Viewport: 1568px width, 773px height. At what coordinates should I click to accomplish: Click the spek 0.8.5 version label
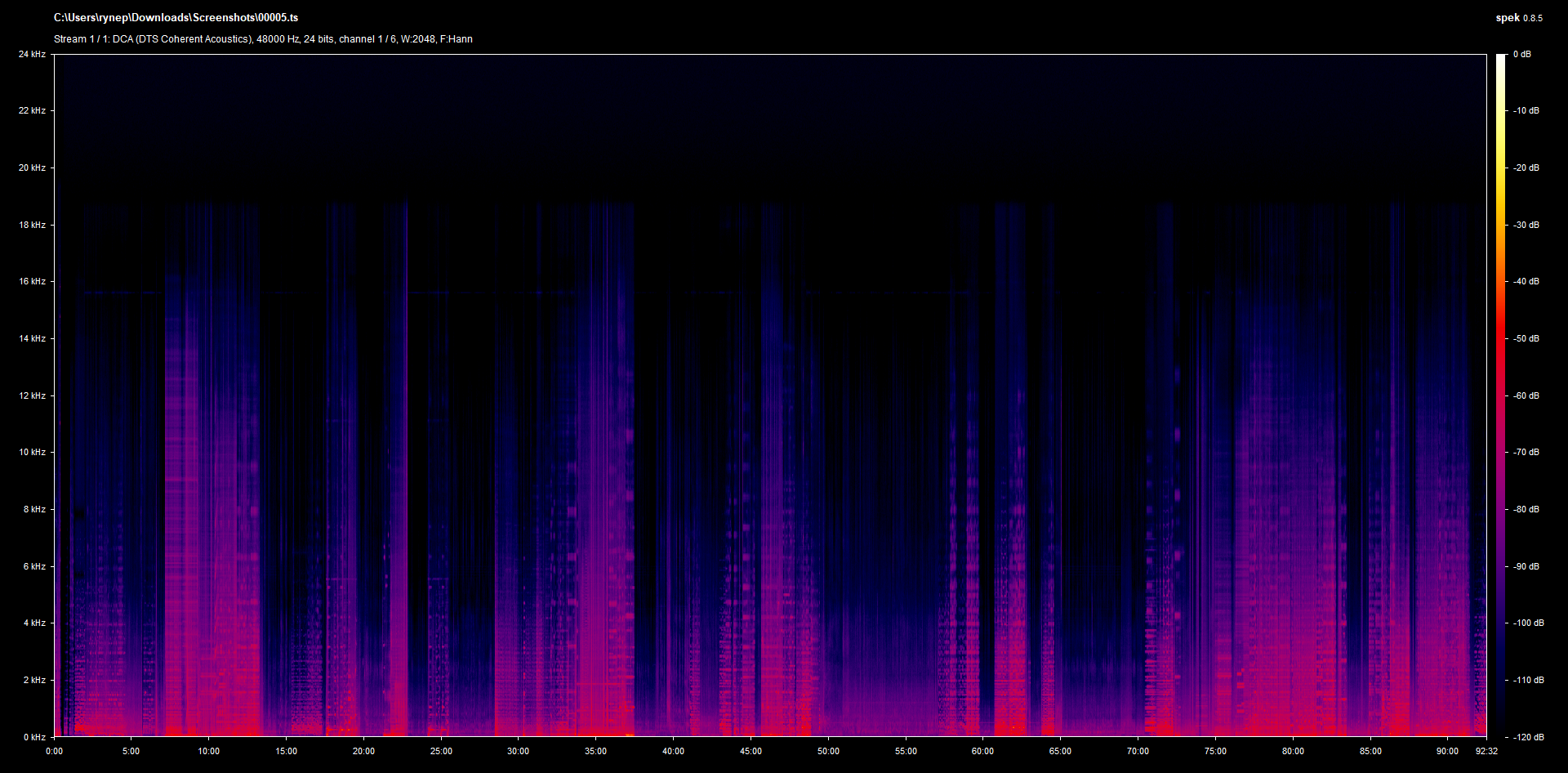tap(1518, 18)
